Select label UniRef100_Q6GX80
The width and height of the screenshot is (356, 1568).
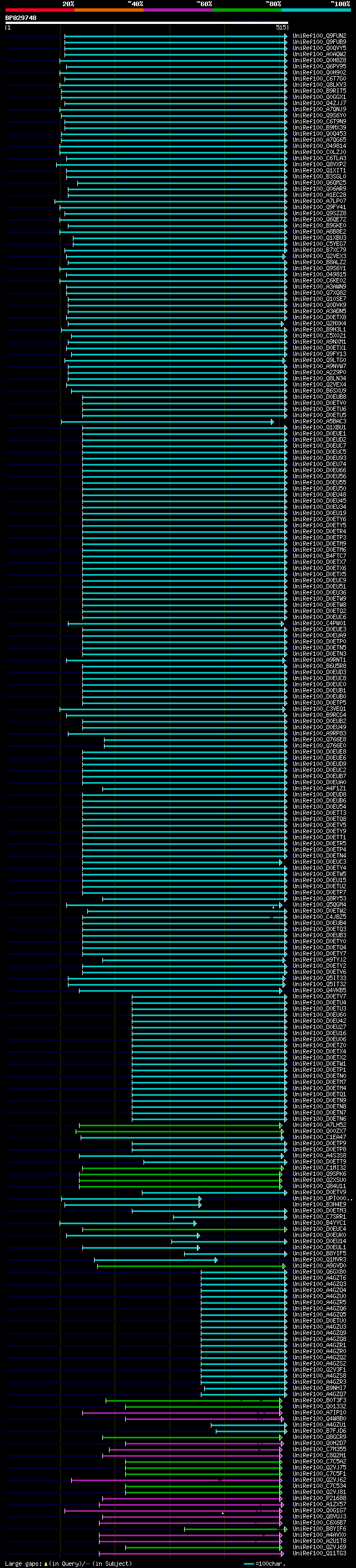click(319, 1272)
